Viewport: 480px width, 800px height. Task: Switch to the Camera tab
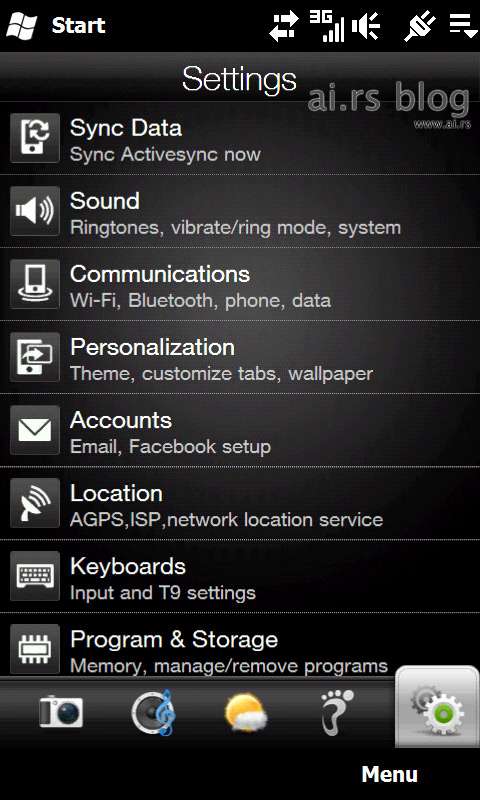pos(61,713)
